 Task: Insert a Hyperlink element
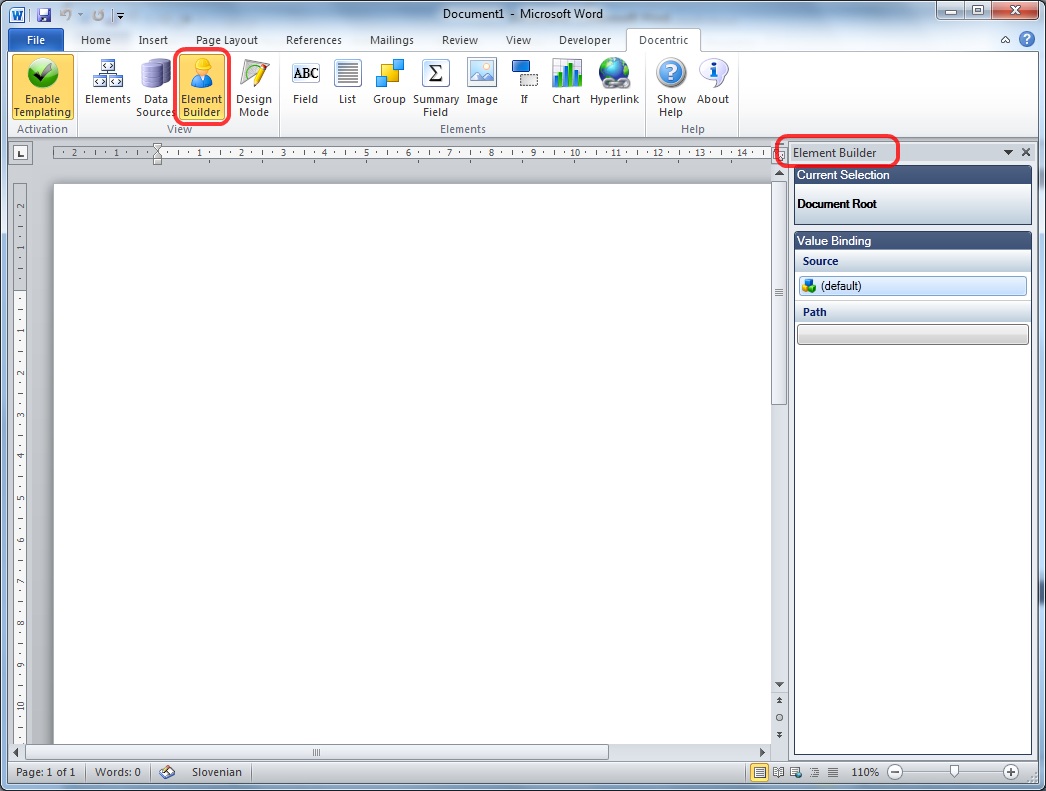click(614, 83)
